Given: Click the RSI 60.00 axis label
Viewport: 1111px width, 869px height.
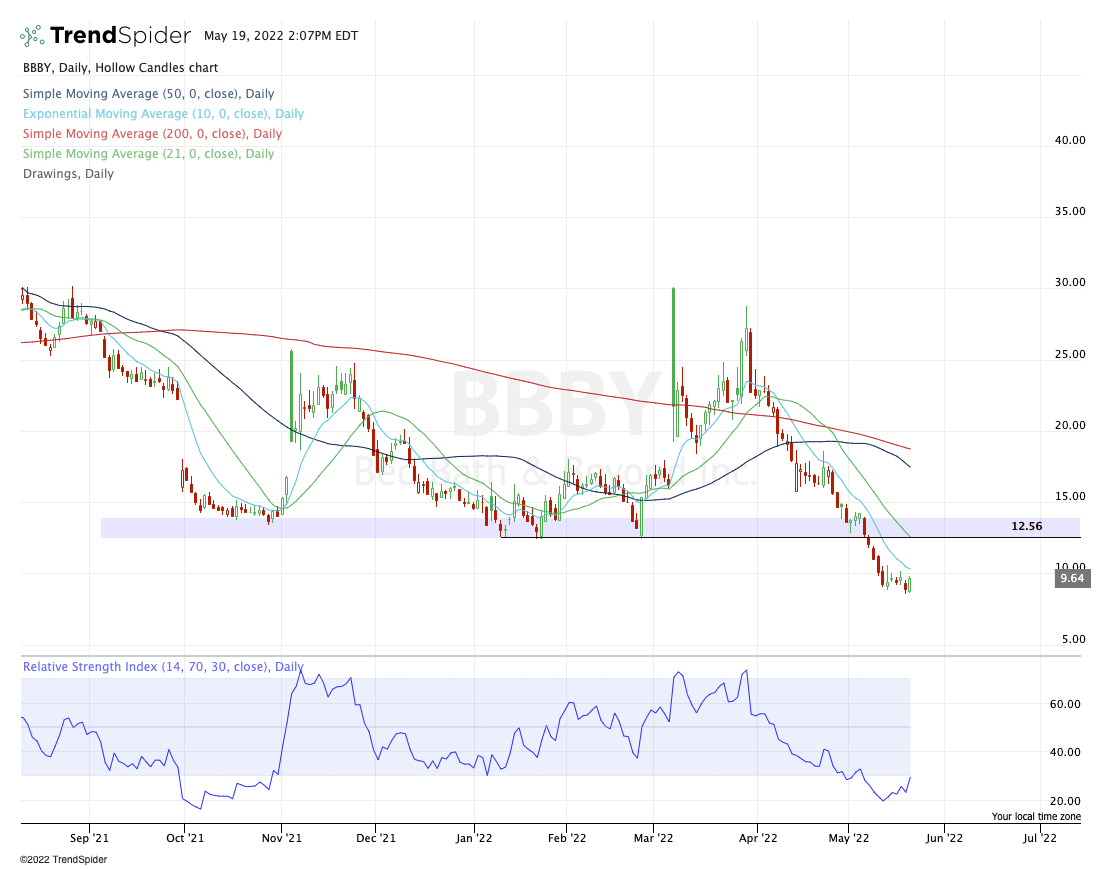Looking at the screenshot, I should pos(1065,705).
